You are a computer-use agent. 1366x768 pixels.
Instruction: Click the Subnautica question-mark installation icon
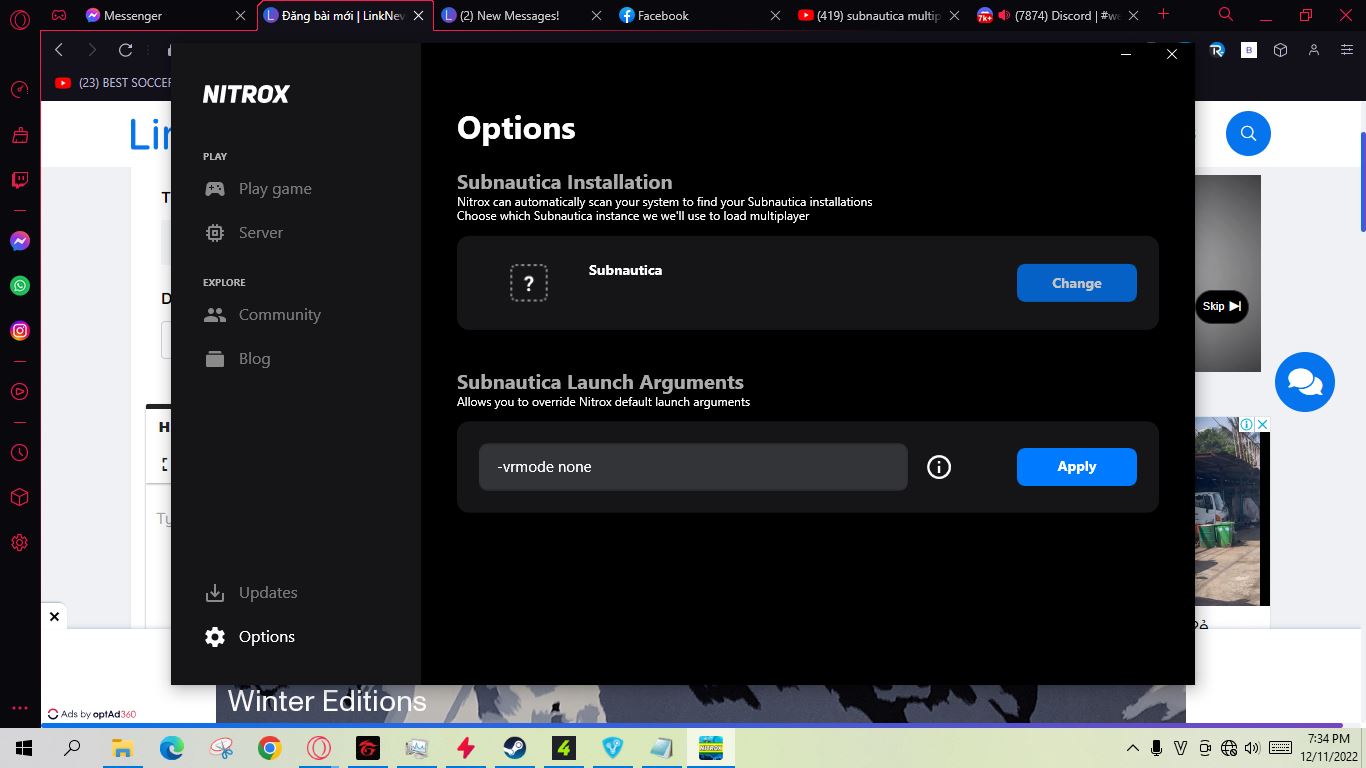(x=529, y=283)
